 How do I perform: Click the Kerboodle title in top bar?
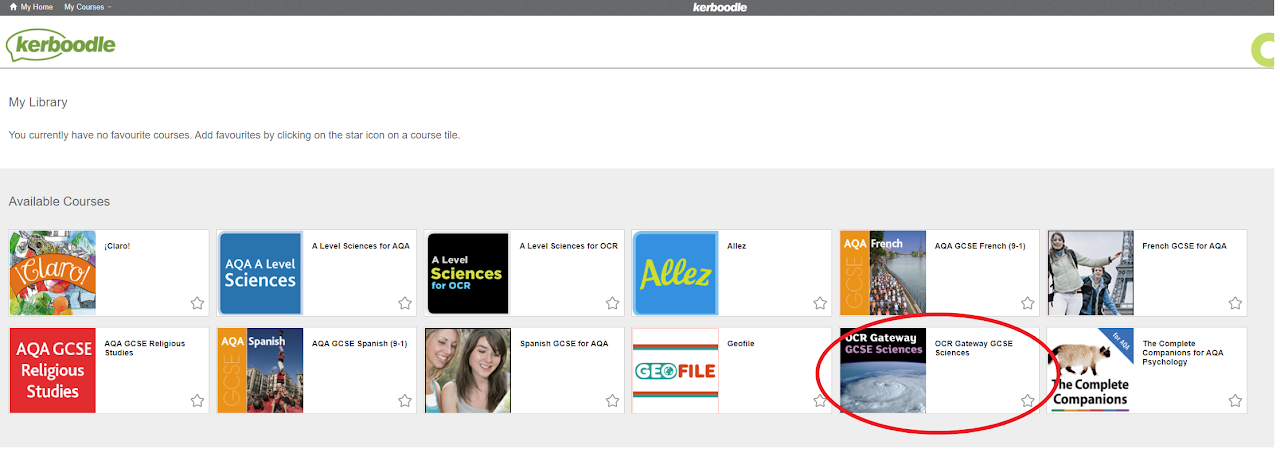(x=720, y=7)
